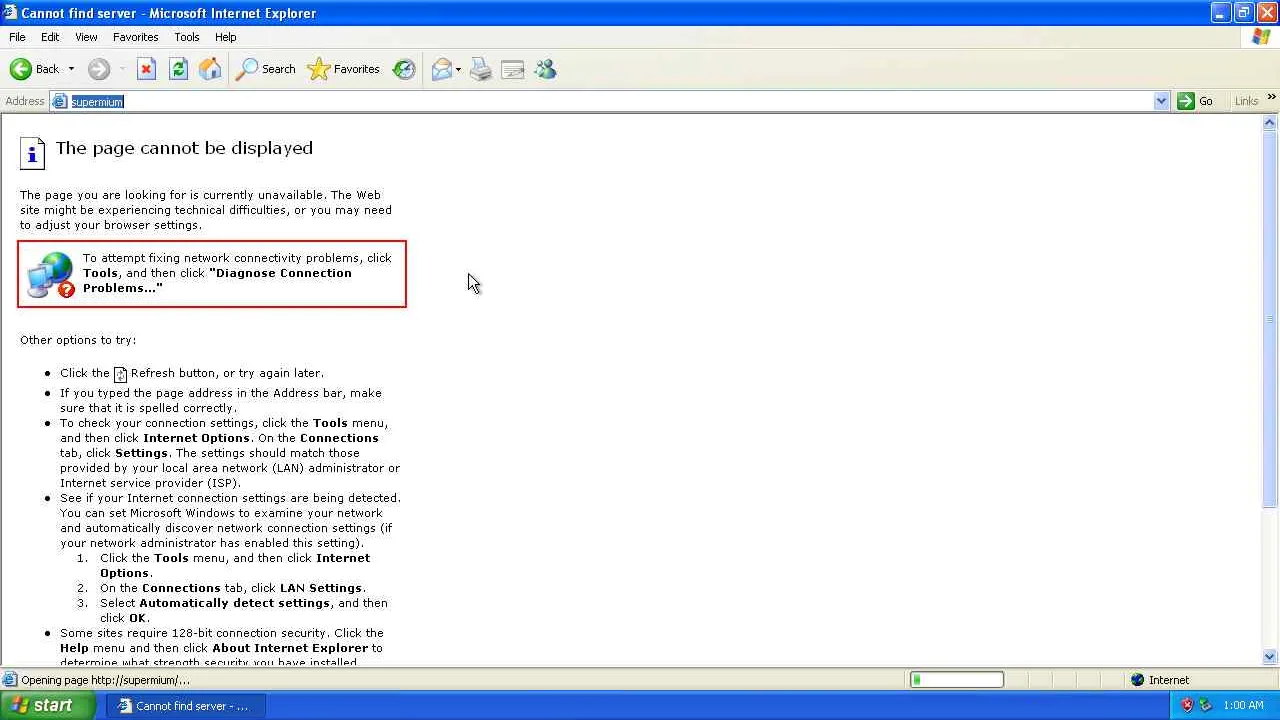Open the Tools menu in the menu bar
This screenshot has height=720, width=1280.
187,37
